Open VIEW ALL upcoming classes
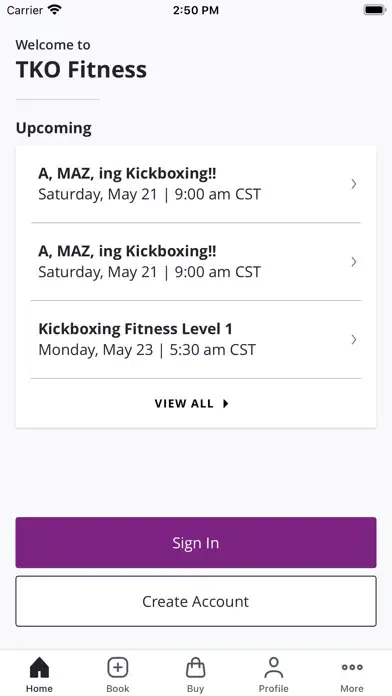This screenshot has width=392, height=696. [191, 403]
